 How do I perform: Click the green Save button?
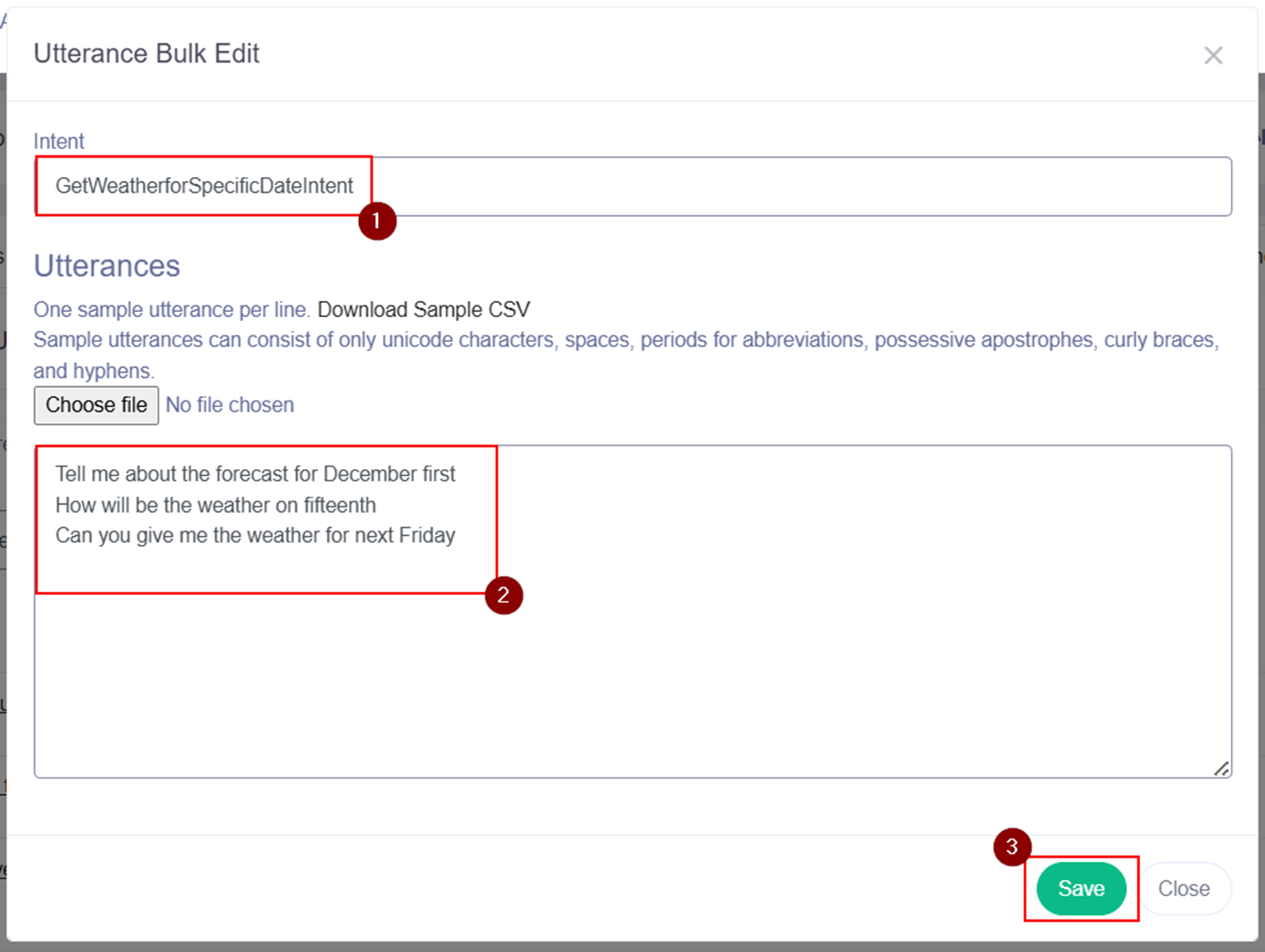(x=1081, y=889)
